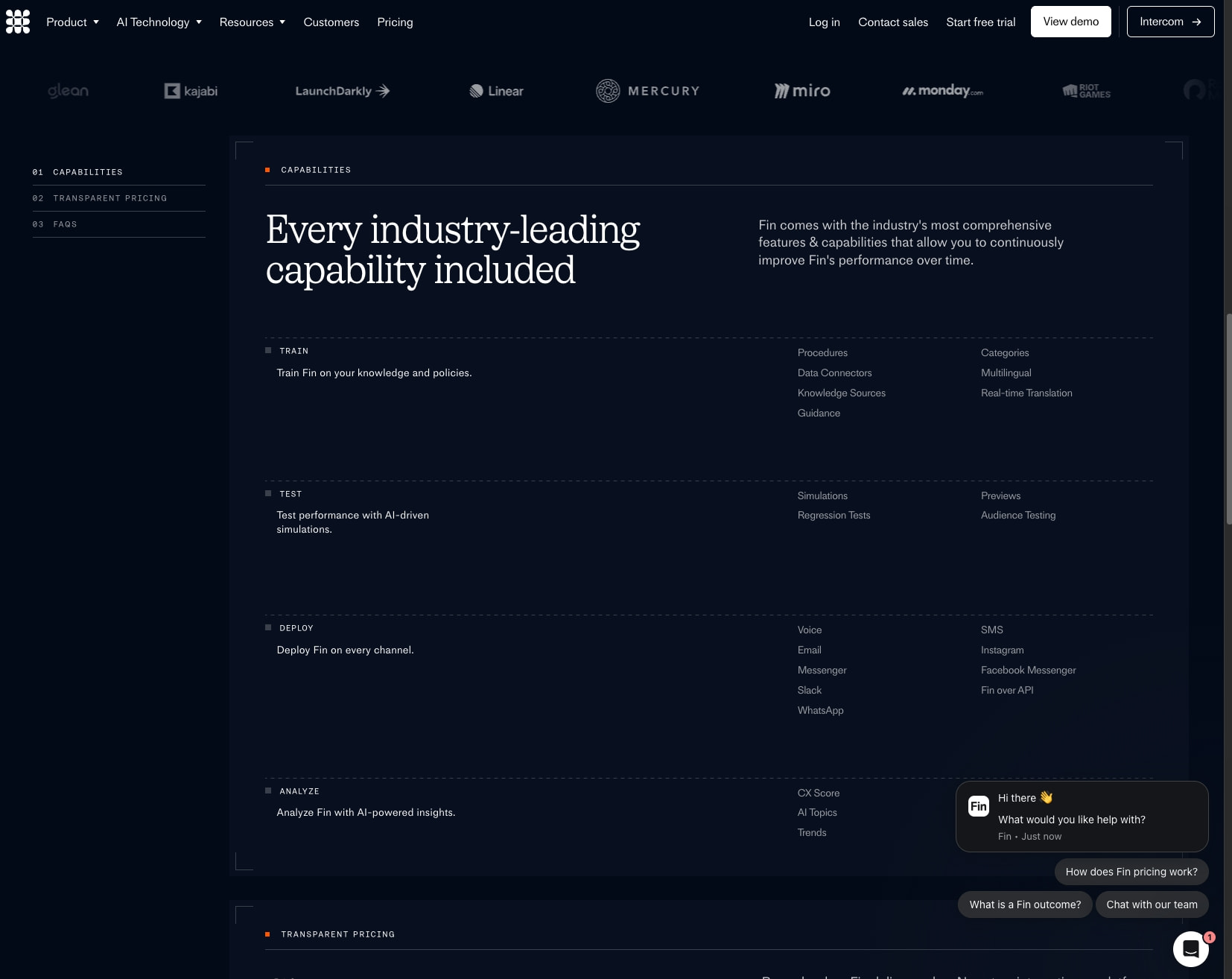
Task: Click the Fin logo icon in the header
Action: [x=18, y=22]
